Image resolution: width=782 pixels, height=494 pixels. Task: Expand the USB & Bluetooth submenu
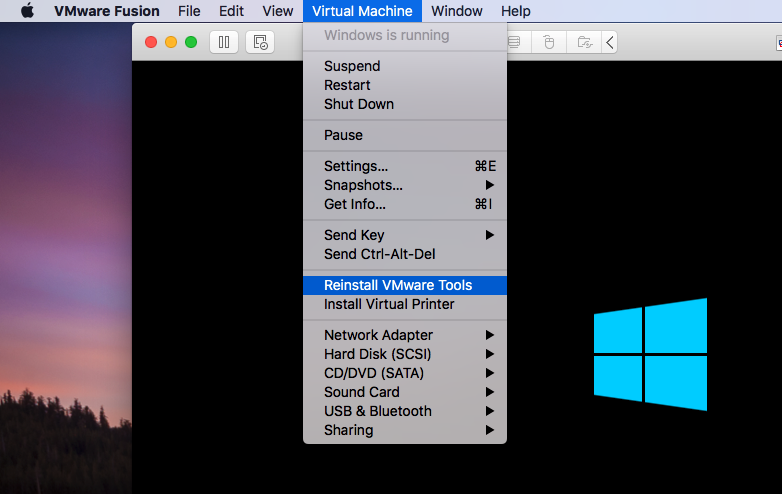click(x=405, y=411)
